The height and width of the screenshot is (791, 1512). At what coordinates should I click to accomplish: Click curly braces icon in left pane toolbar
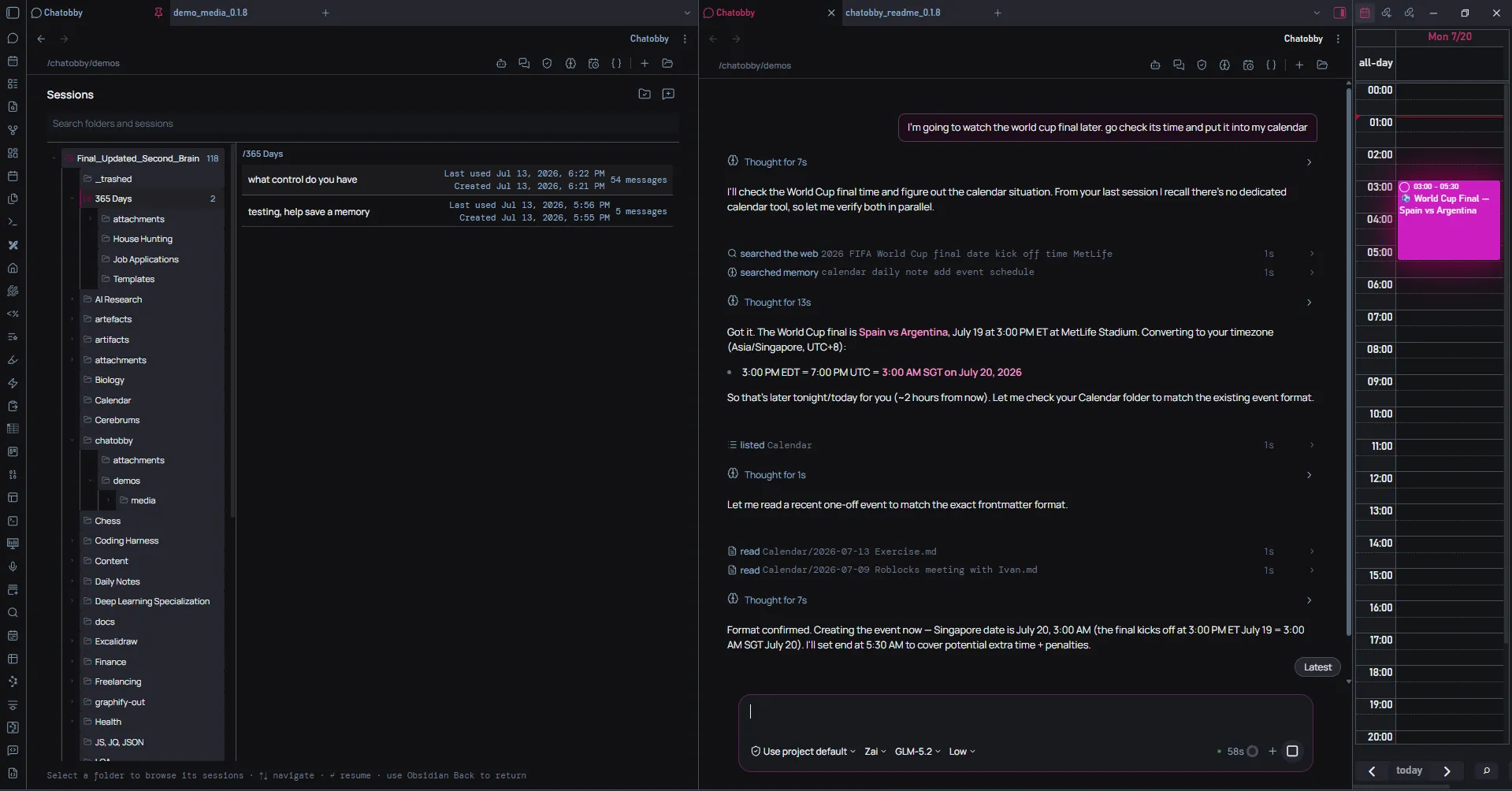pos(616,63)
